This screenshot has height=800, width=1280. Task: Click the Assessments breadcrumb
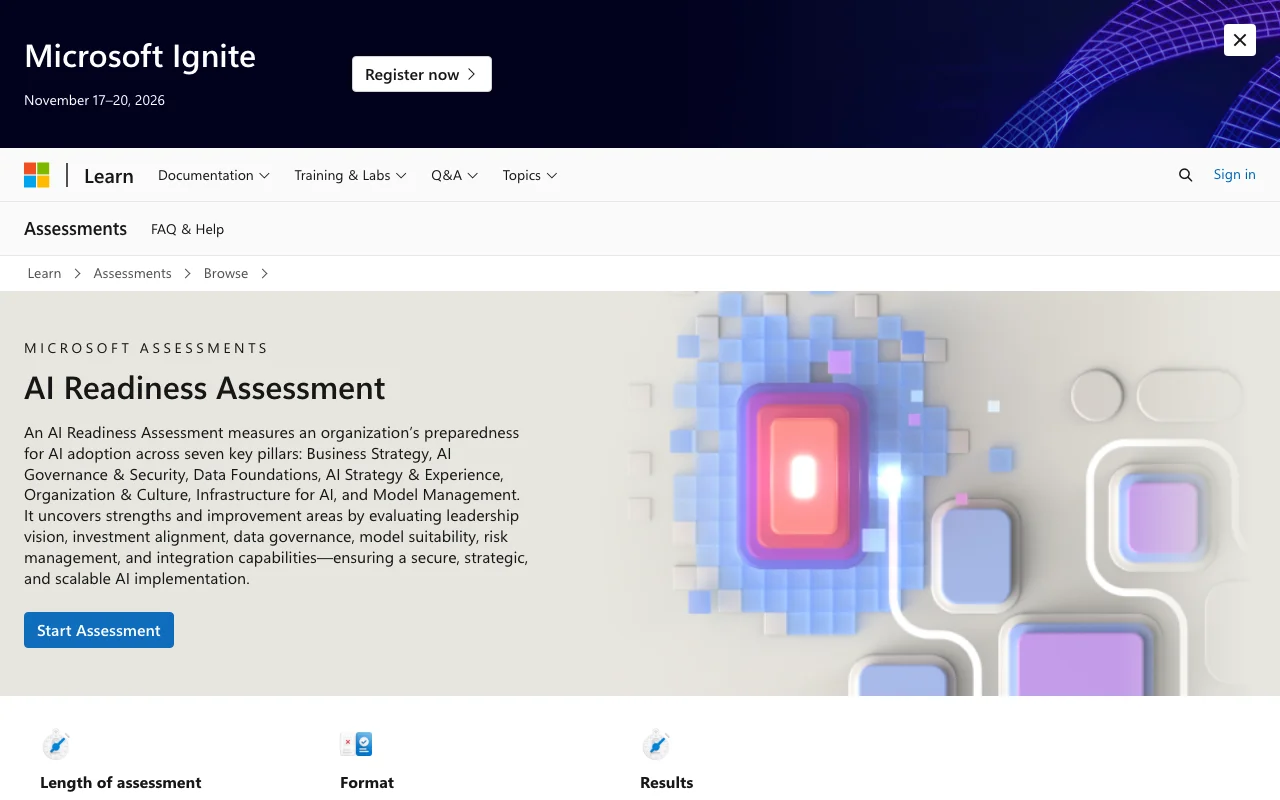coord(132,273)
